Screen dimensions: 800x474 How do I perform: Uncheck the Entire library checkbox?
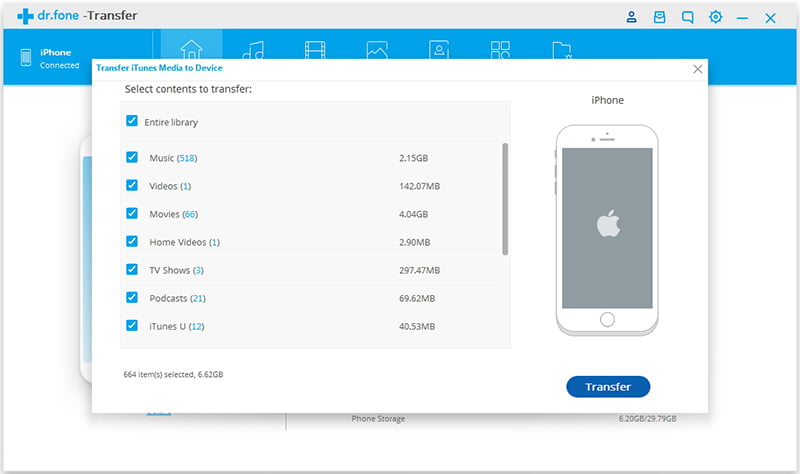(x=132, y=122)
